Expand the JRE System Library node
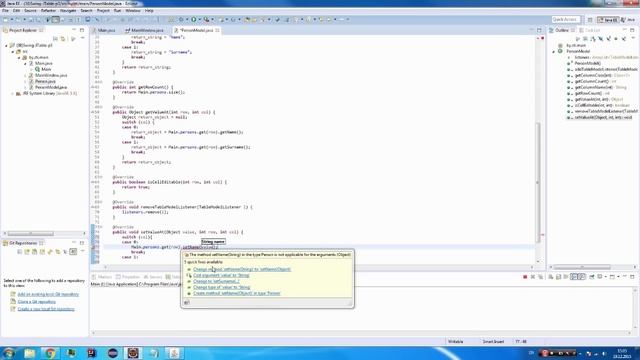The height and width of the screenshot is (360, 640). (13, 93)
